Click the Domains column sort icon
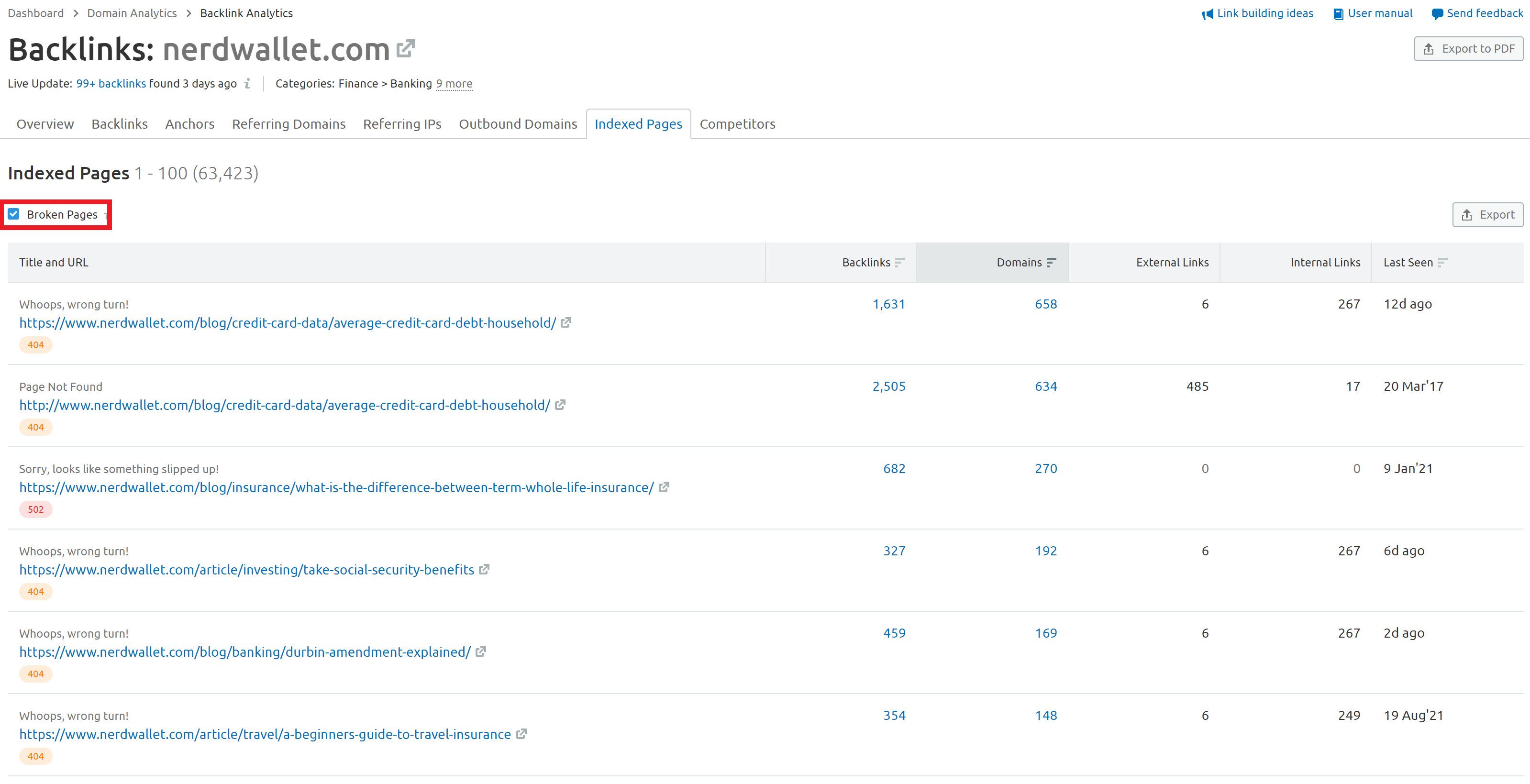 (x=1051, y=262)
